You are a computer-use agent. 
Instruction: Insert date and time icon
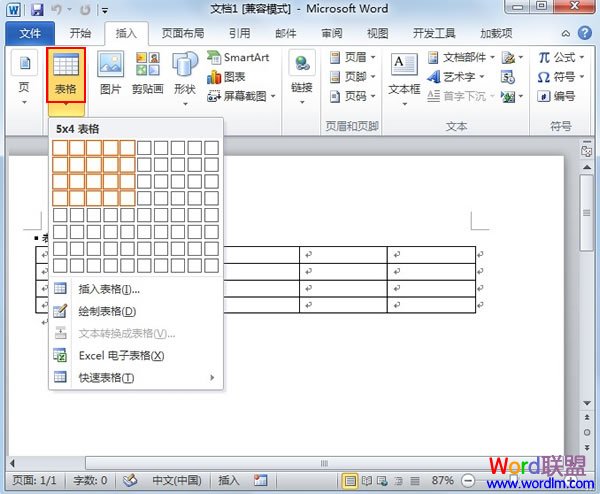[508, 77]
